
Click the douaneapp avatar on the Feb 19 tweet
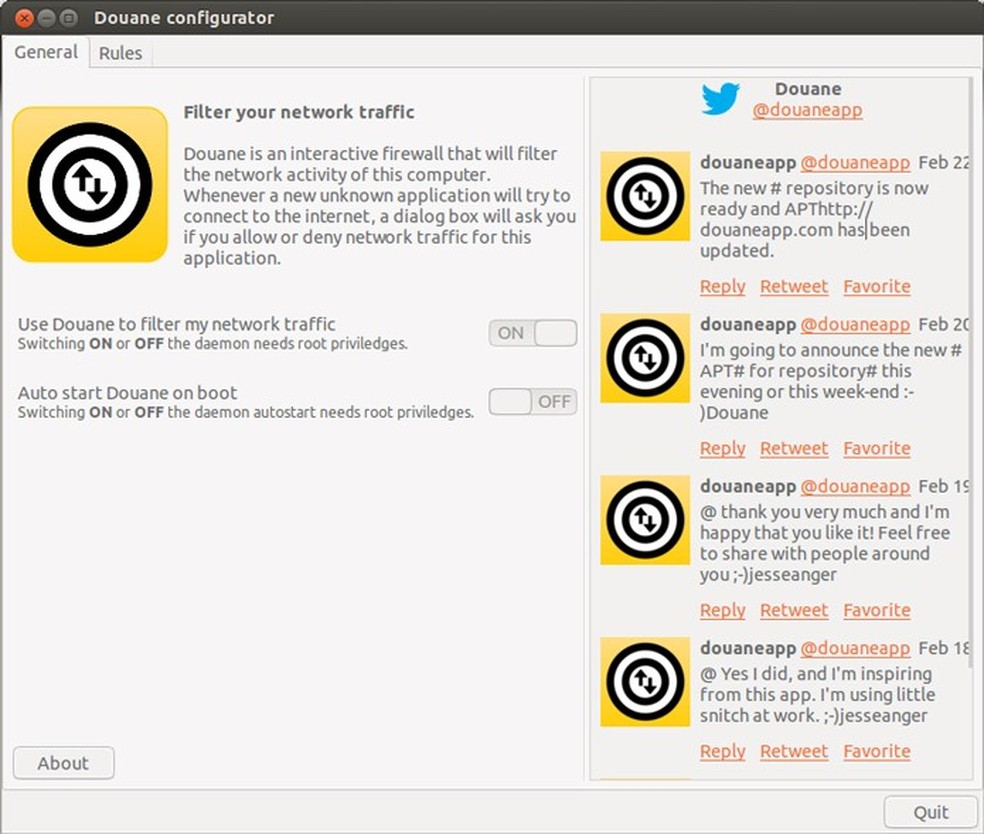[x=645, y=520]
